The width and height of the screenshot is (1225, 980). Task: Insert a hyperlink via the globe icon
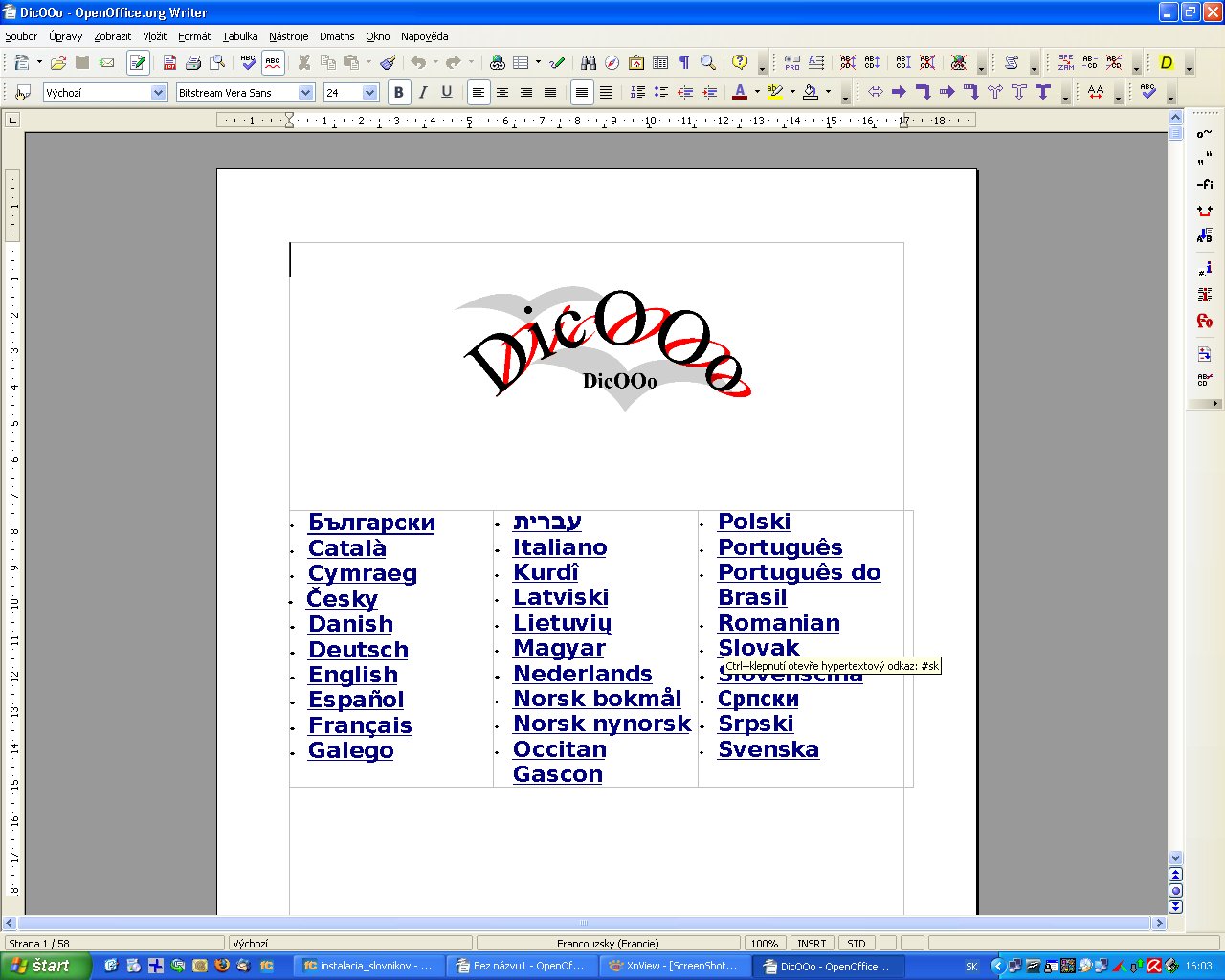[497, 62]
